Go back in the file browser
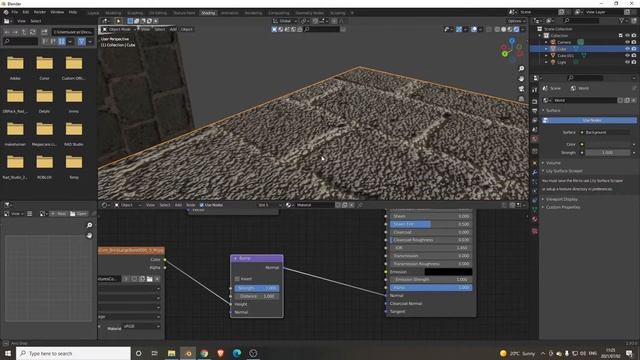This screenshot has height=360, width=640. [7, 31]
